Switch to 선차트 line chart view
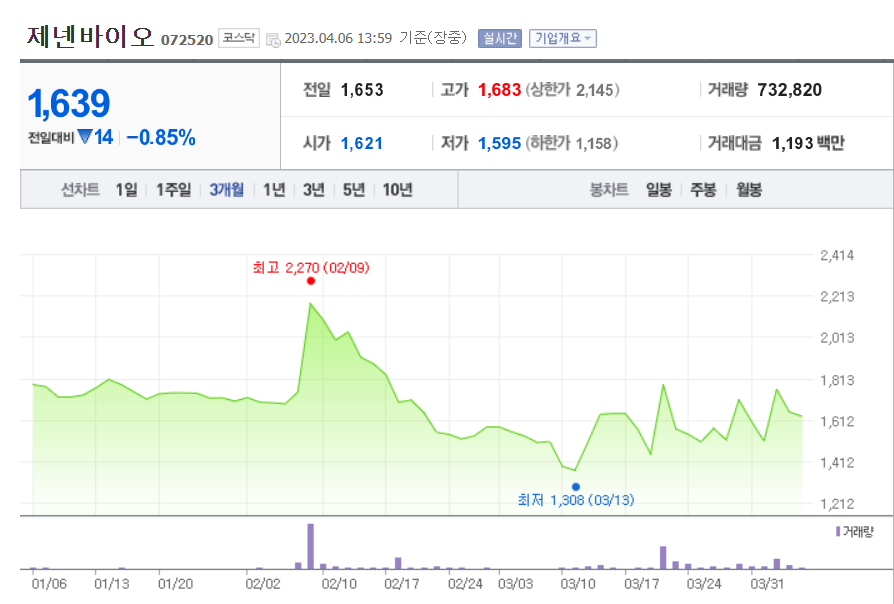The height and width of the screenshot is (604, 894). (x=80, y=189)
